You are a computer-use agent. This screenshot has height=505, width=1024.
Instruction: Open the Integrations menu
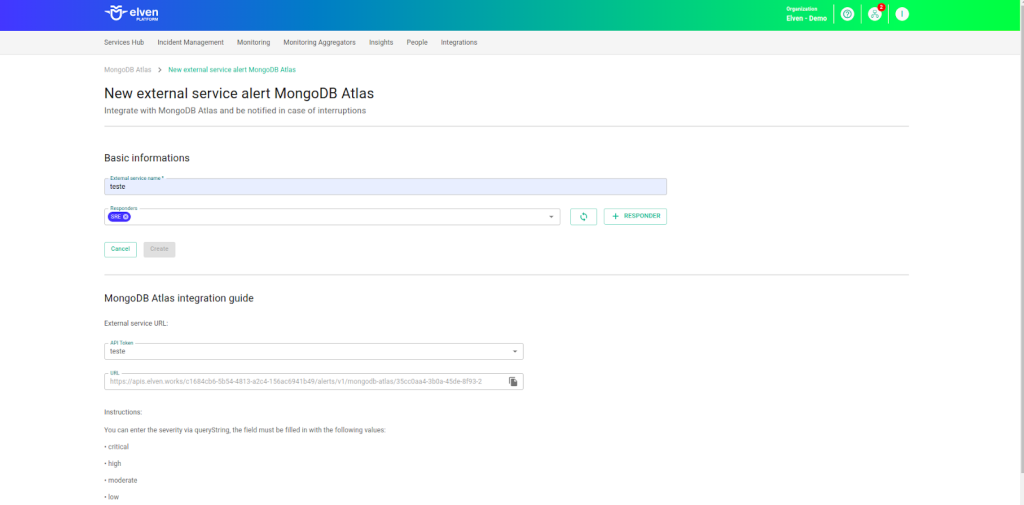point(459,43)
